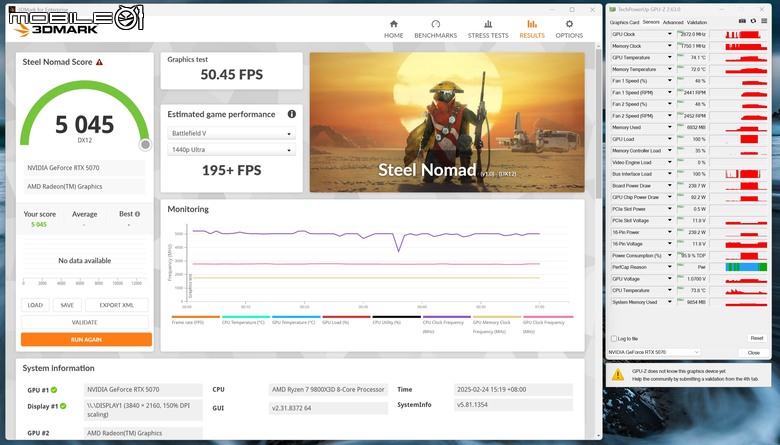Image resolution: width=780 pixels, height=445 pixels.
Task: Open the Fan 1 Speed (%) sensor dropdown
Action: pyautogui.click(x=670, y=81)
